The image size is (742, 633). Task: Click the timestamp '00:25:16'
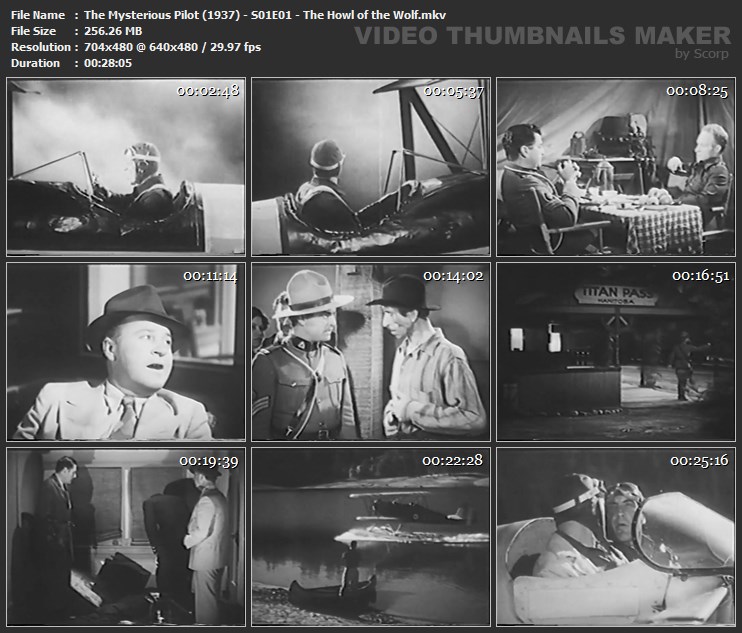(699, 460)
